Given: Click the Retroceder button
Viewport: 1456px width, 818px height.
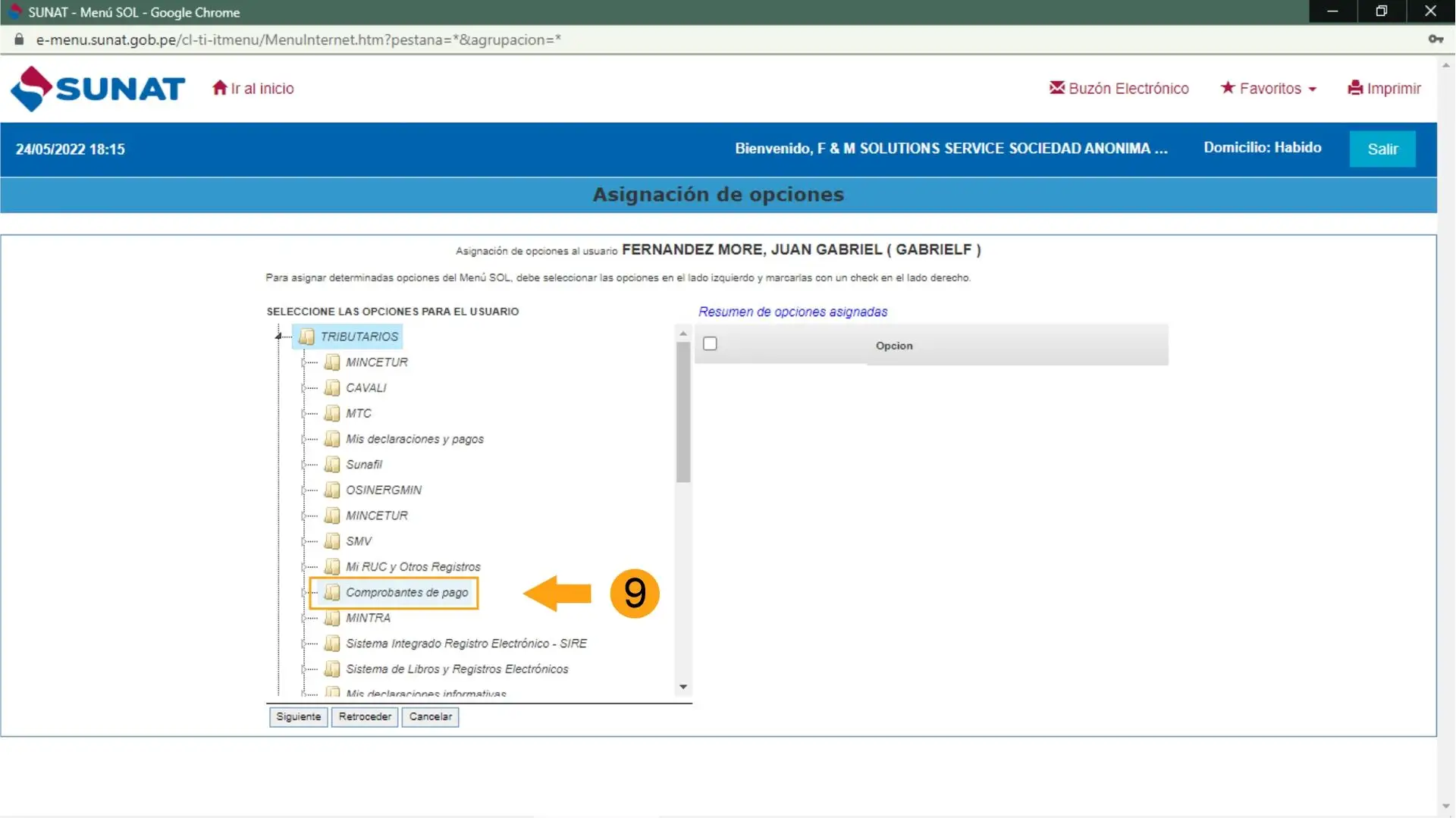Looking at the screenshot, I should pyautogui.click(x=365, y=716).
